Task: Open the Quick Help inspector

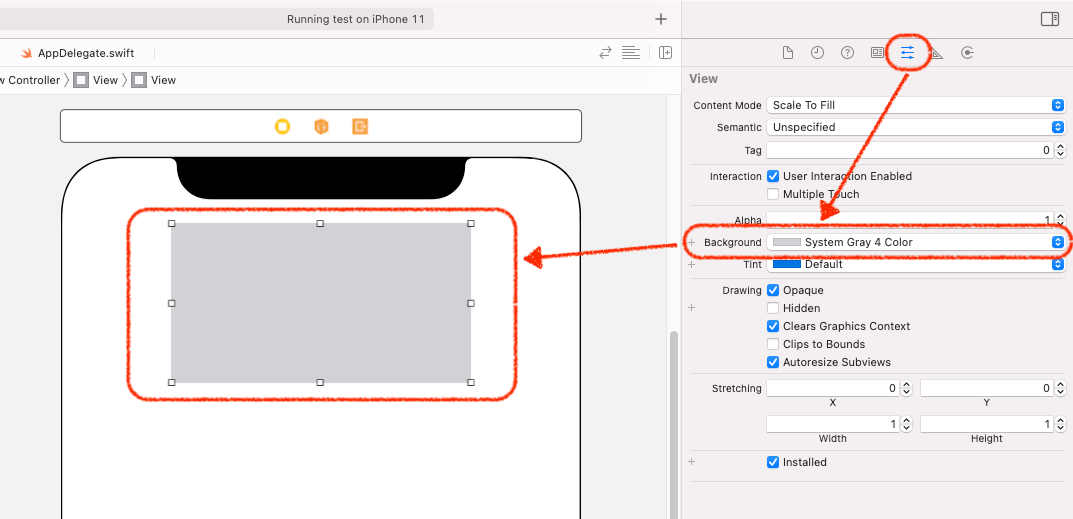Action: click(847, 53)
